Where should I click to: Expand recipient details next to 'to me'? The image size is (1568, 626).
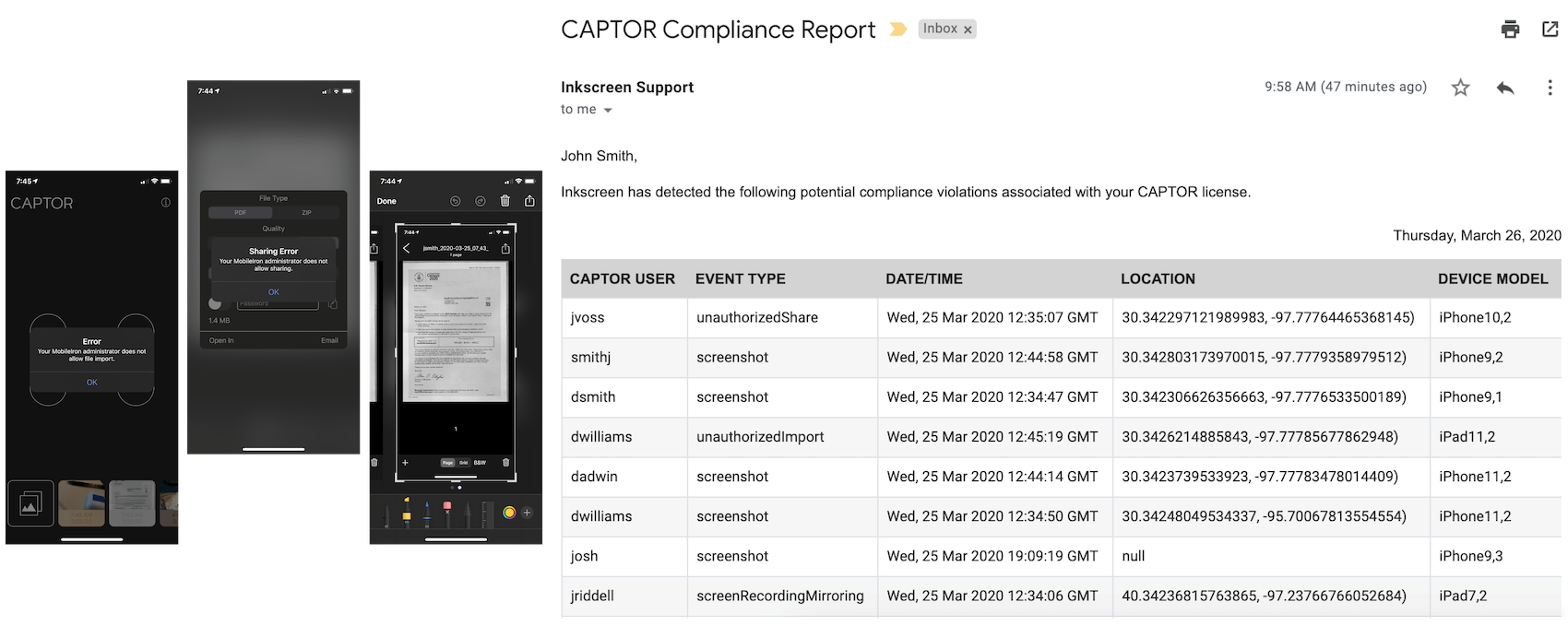[608, 110]
